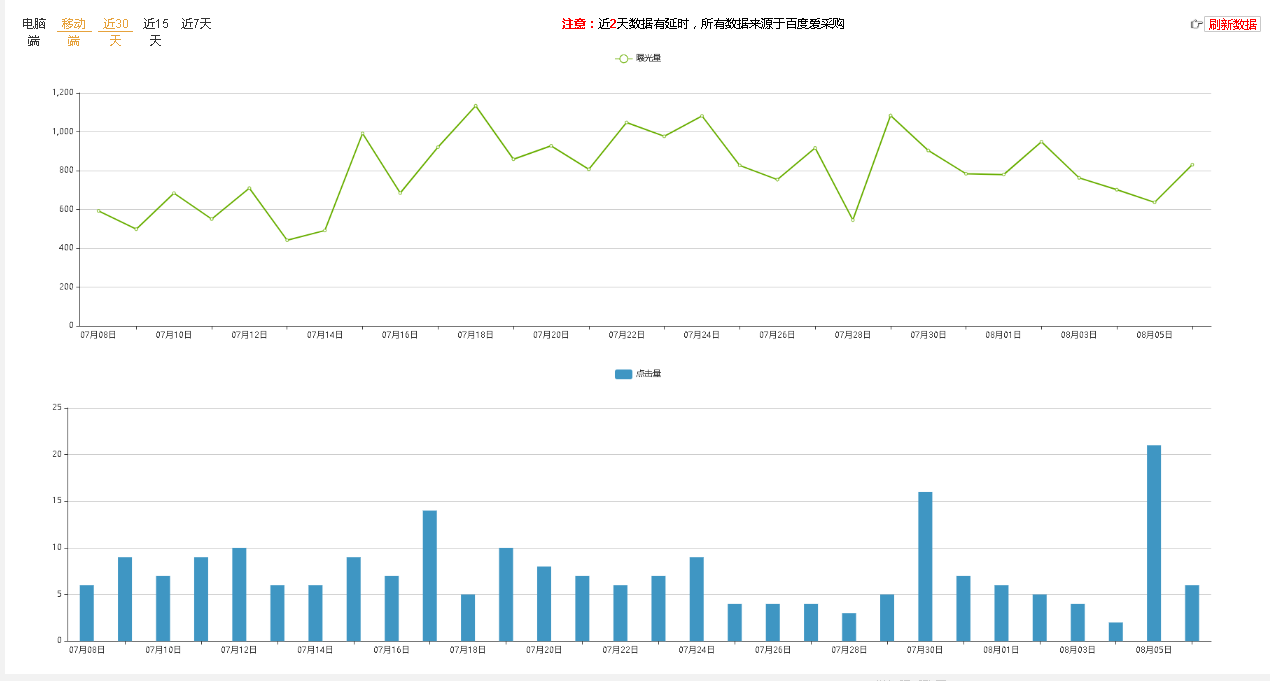Click the exposure line peak at 07月18日
The image size is (1270, 681).
pyautogui.click(x=476, y=106)
